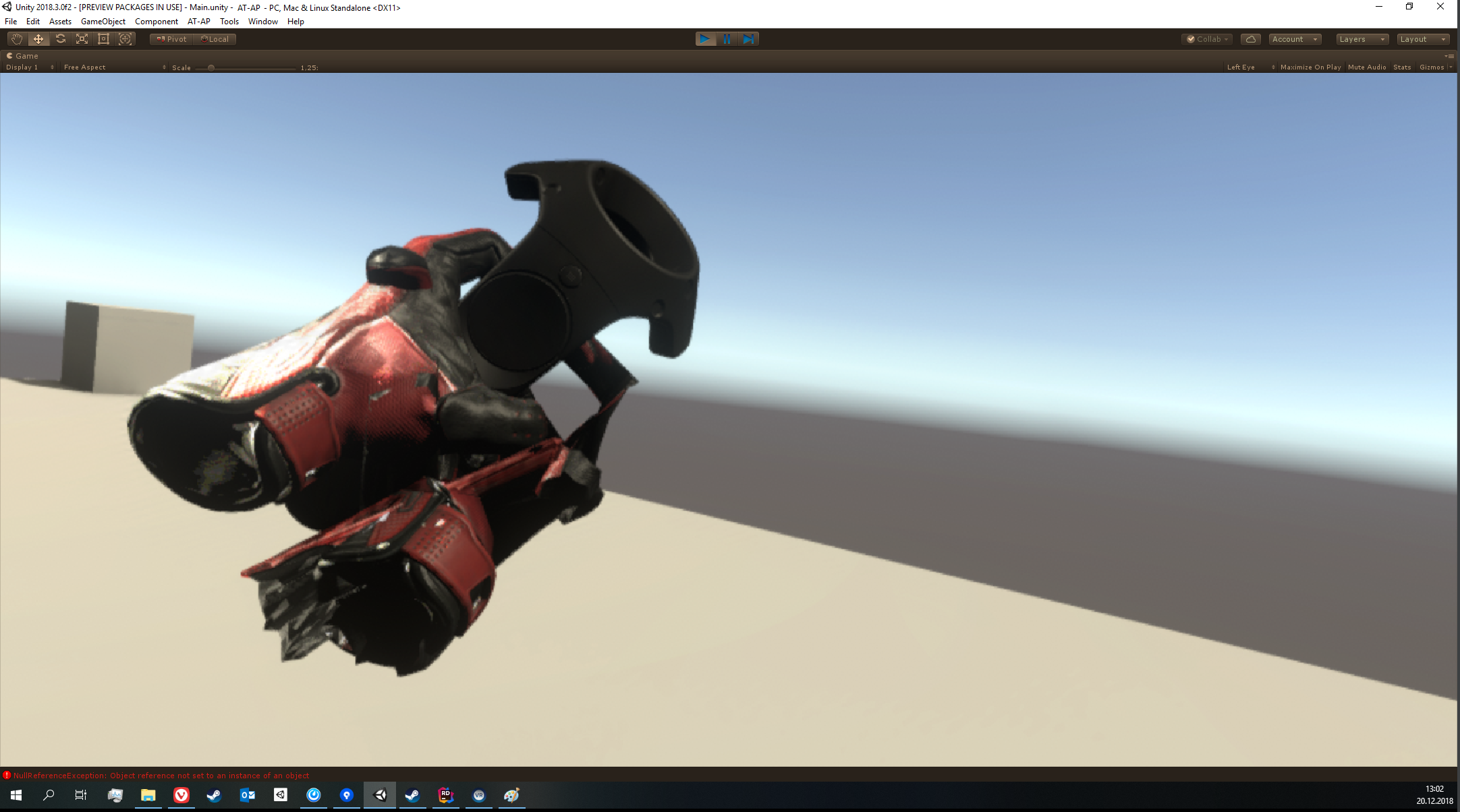1460x812 pixels.
Task: Select the Rotate tool
Action: pyautogui.click(x=60, y=39)
